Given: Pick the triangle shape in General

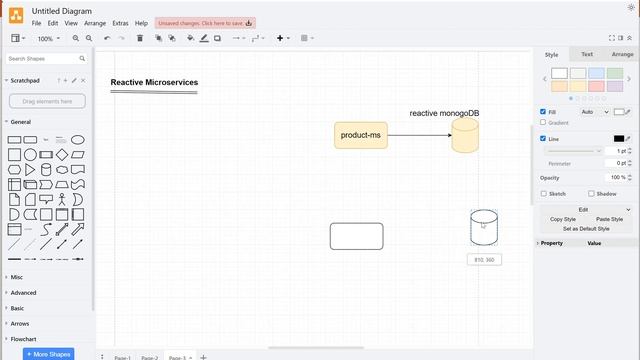Looking at the screenshot, I should pos(30,169).
